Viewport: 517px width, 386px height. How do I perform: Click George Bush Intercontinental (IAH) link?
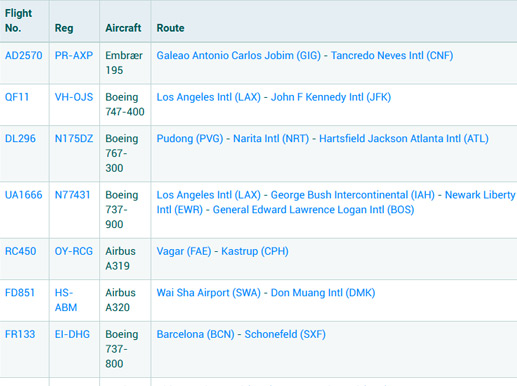(353, 195)
